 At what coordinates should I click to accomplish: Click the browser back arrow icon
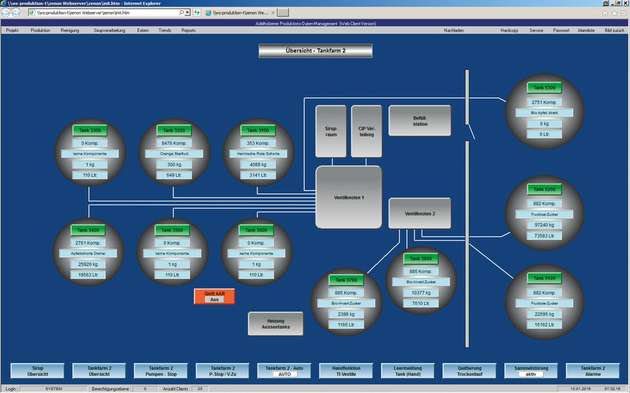[7, 12]
